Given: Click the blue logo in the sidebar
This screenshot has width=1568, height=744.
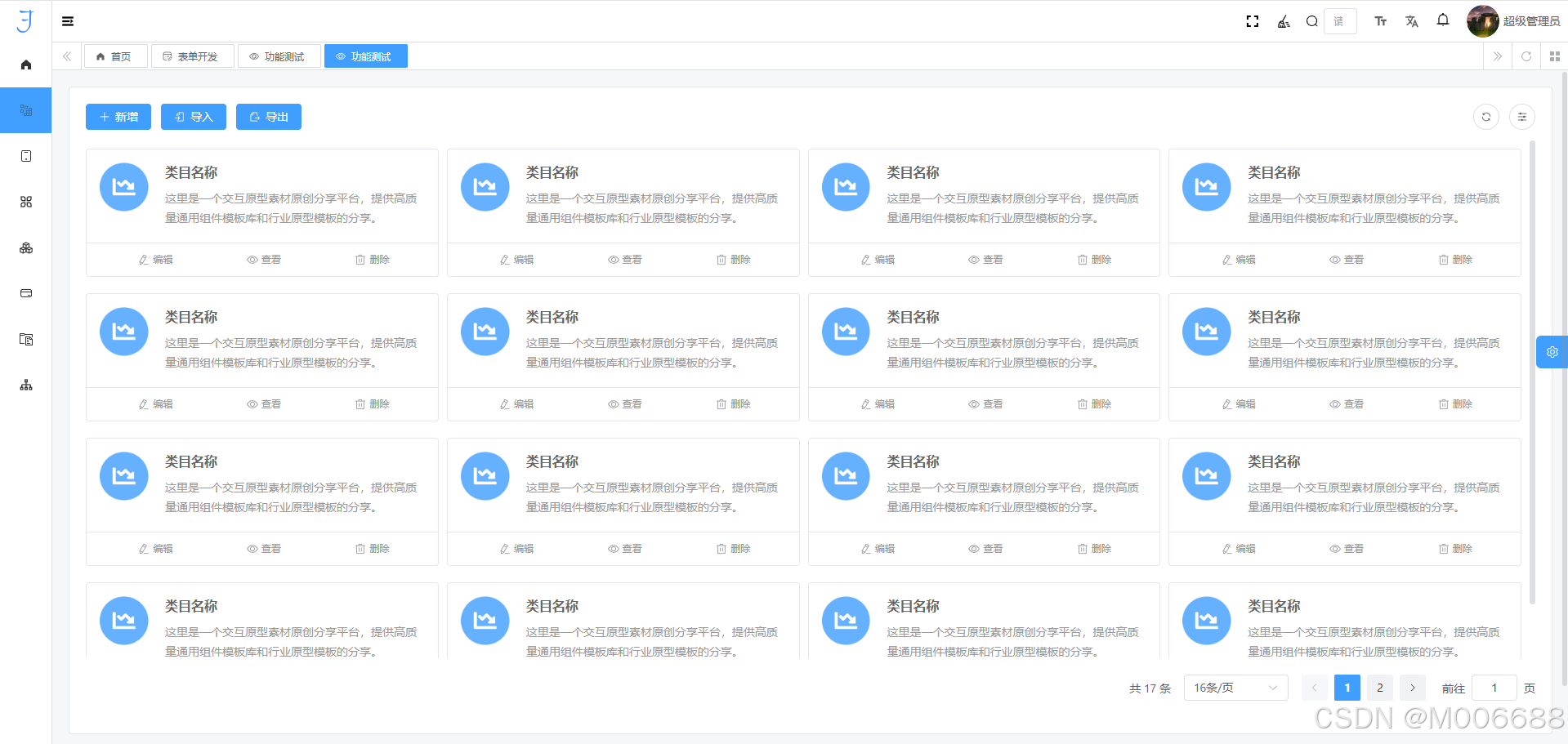Looking at the screenshot, I should click(x=25, y=21).
